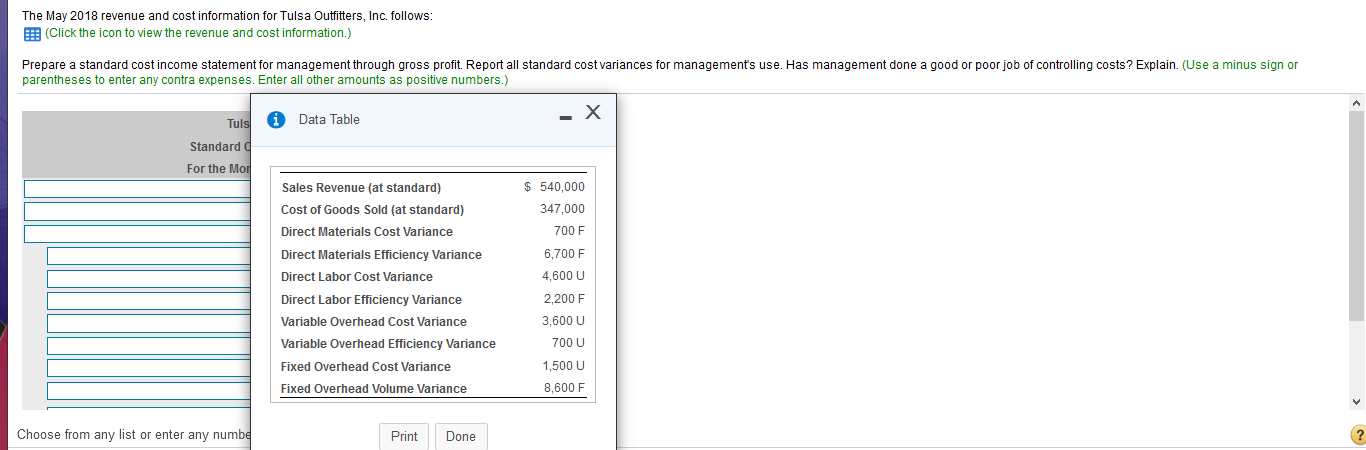1366x450 pixels.
Task: Click the 'Data Table' popup title
Action: point(329,119)
